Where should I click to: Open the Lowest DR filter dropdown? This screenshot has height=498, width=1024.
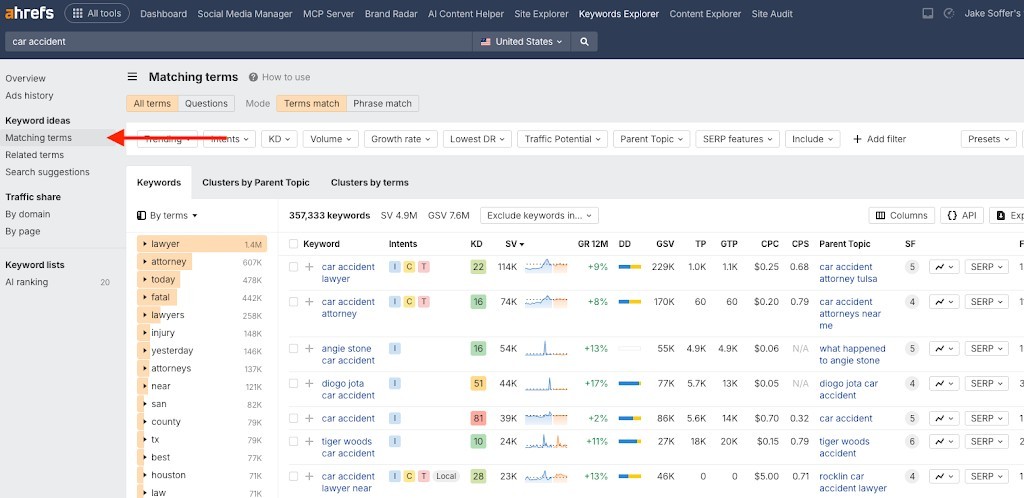click(x=477, y=139)
